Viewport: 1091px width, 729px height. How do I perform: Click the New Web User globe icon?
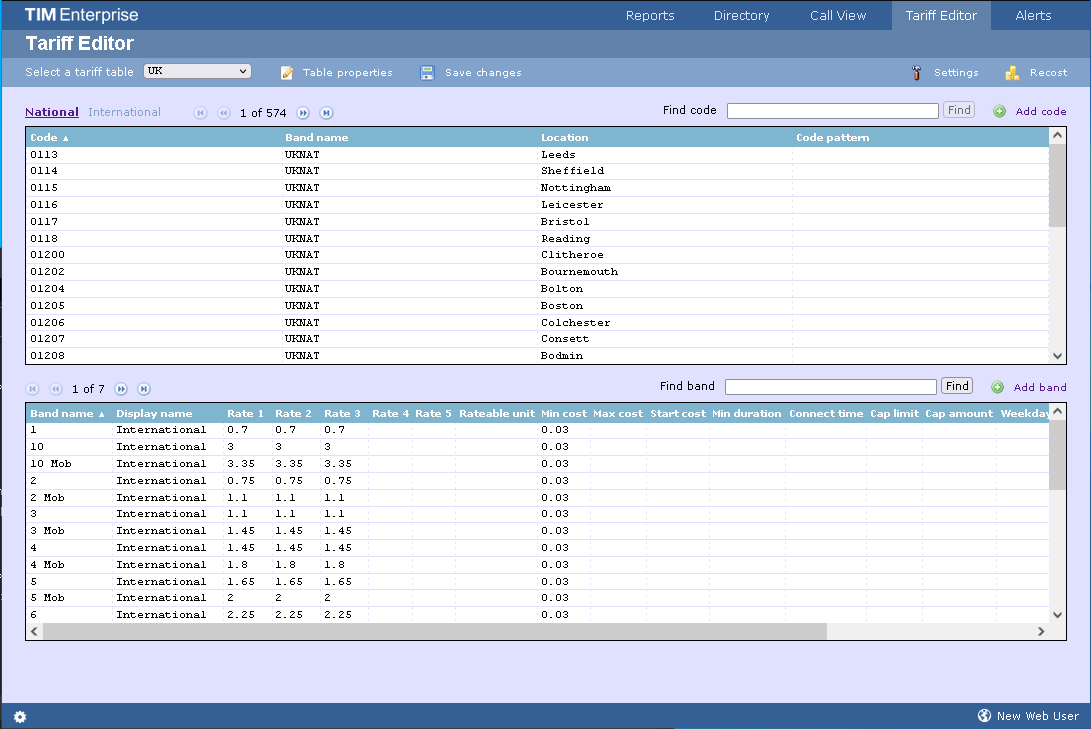[983, 716]
